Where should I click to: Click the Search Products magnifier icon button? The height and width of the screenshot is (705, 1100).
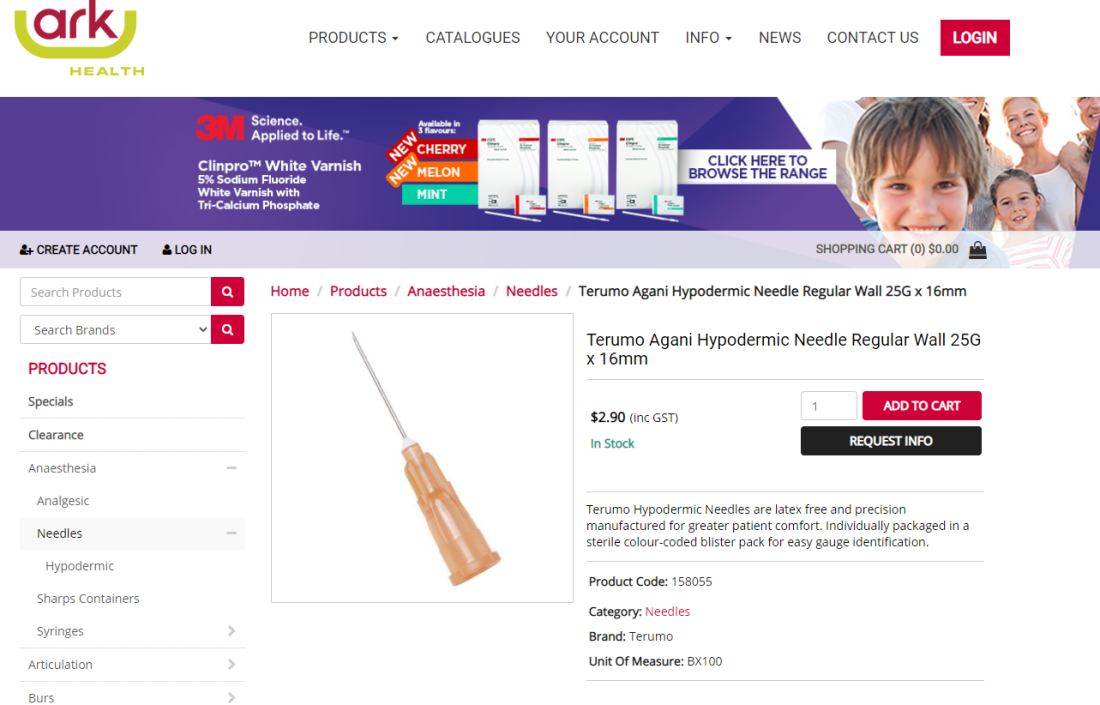tap(227, 292)
